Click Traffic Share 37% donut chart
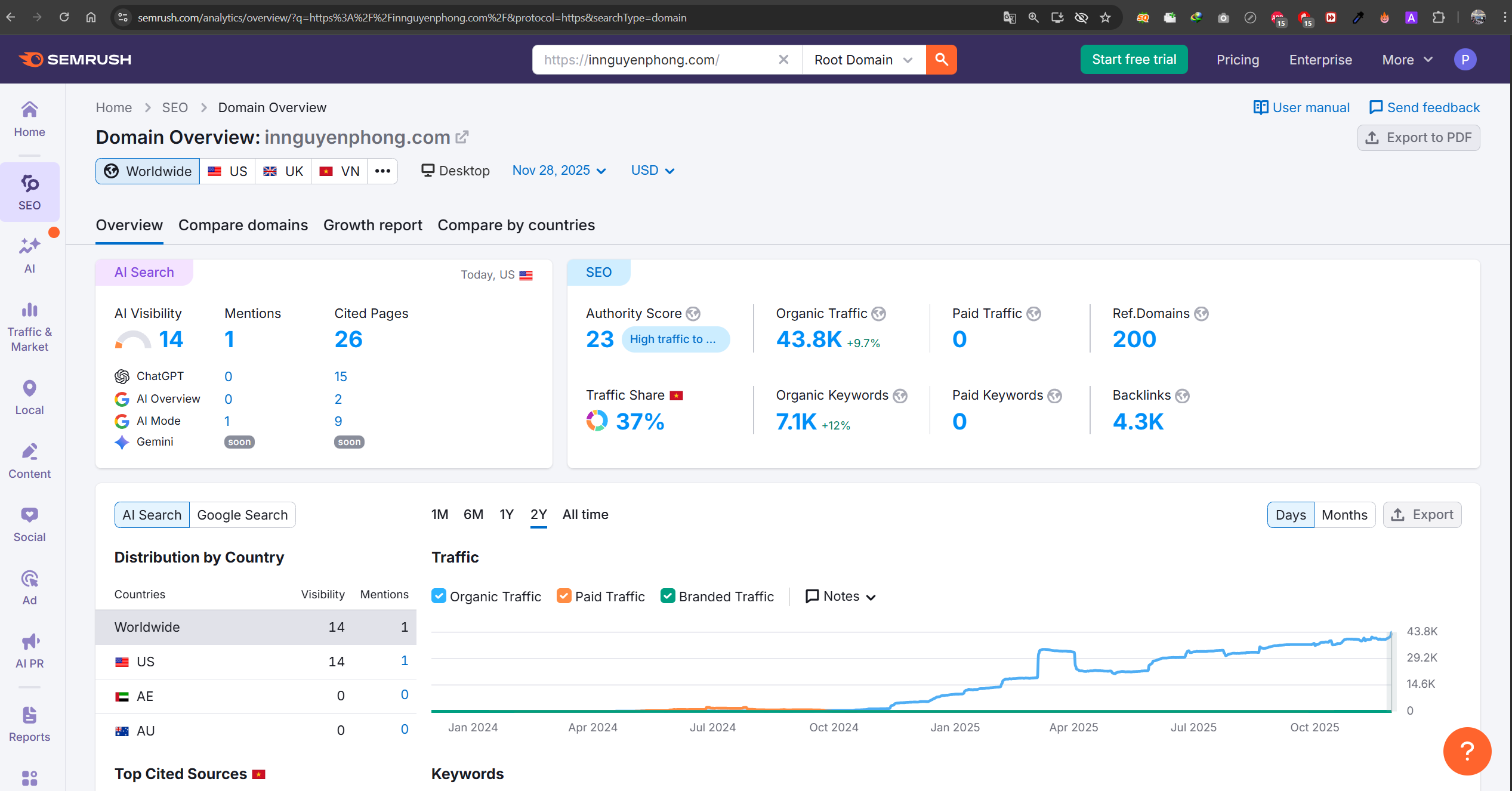The width and height of the screenshot is (1512, 791). pyautogui.click(x=597, y=421)
